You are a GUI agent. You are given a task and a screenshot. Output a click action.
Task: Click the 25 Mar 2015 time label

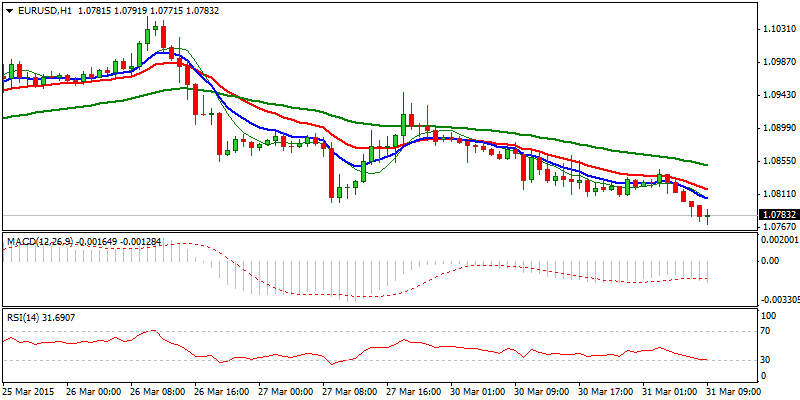point(27,390)
